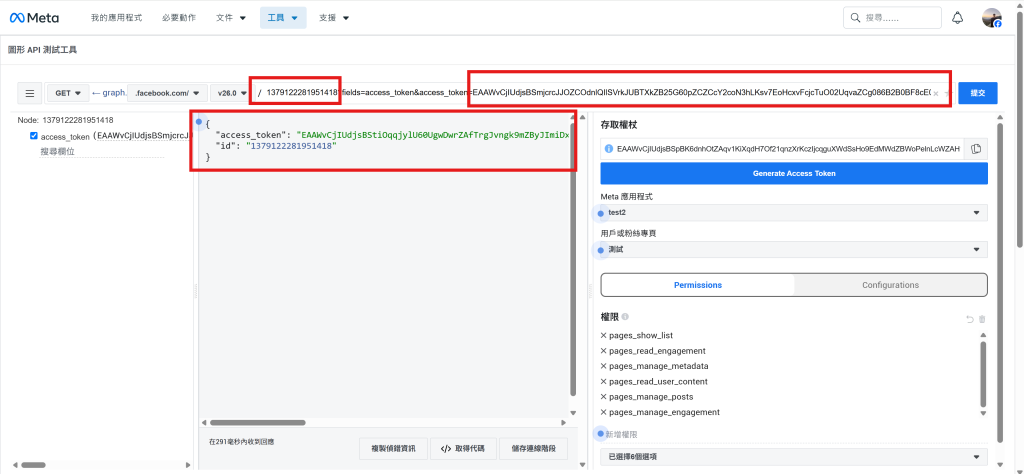This screenshot has height=474, width=1024.
Task: Go to 我的應用程式
Action: (116, 18)
